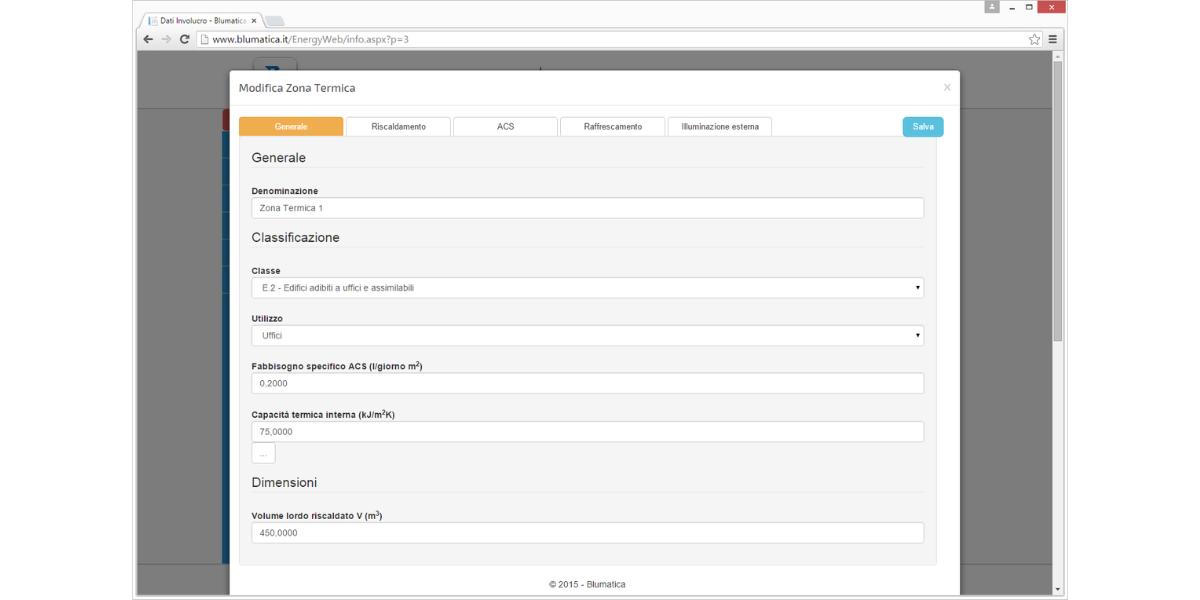Image resolution: width=1200 pixels, height=600 pixels.
Task: Expand the Utilizzo dropdown
Action: point(587,336)
